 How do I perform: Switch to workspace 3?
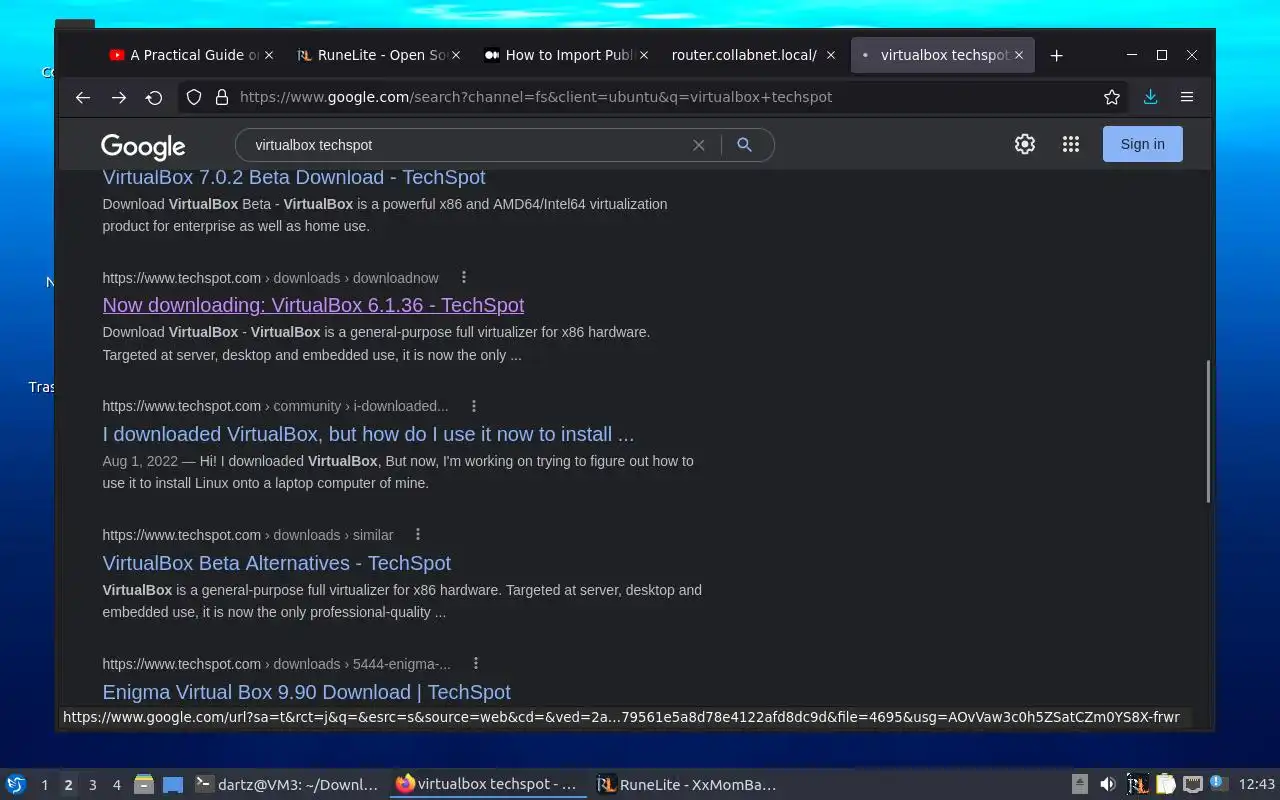(x=93, y=785)
